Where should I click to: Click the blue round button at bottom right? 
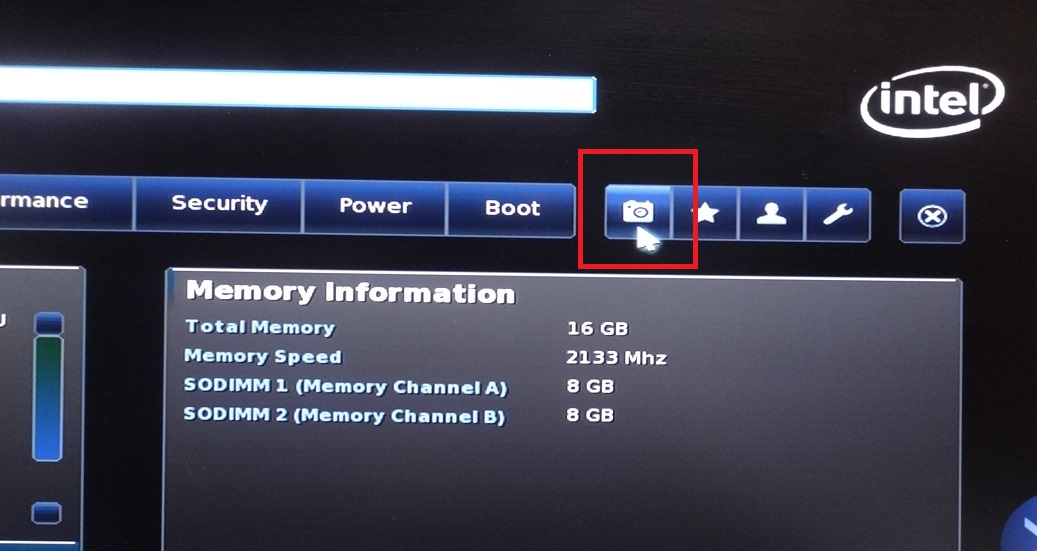pos(1020,526)
